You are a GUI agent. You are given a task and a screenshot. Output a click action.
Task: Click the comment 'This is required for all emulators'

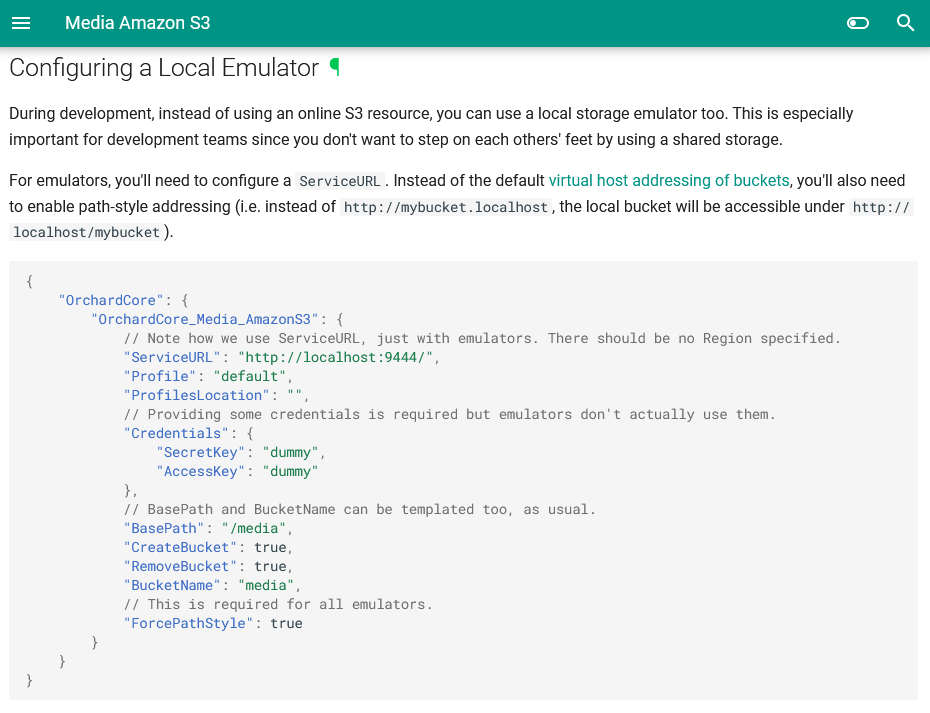click(278, 604)
